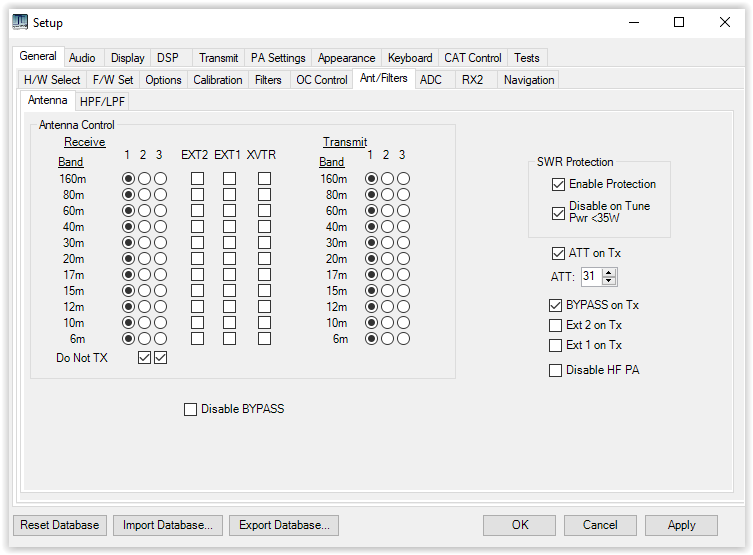Uncheck Enable Protection under SWR Protection

coord(558,184)
